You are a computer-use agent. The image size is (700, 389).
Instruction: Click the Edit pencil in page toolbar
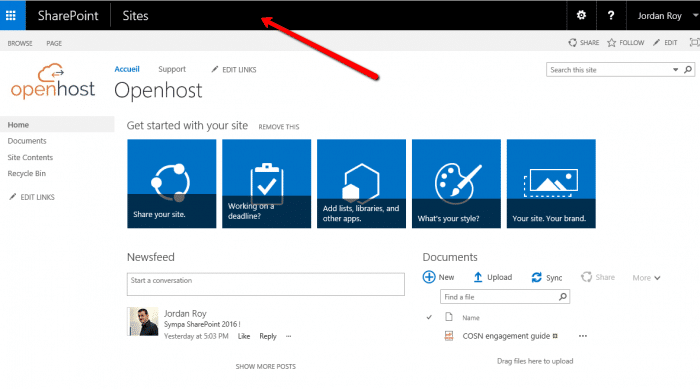(656, 42)
